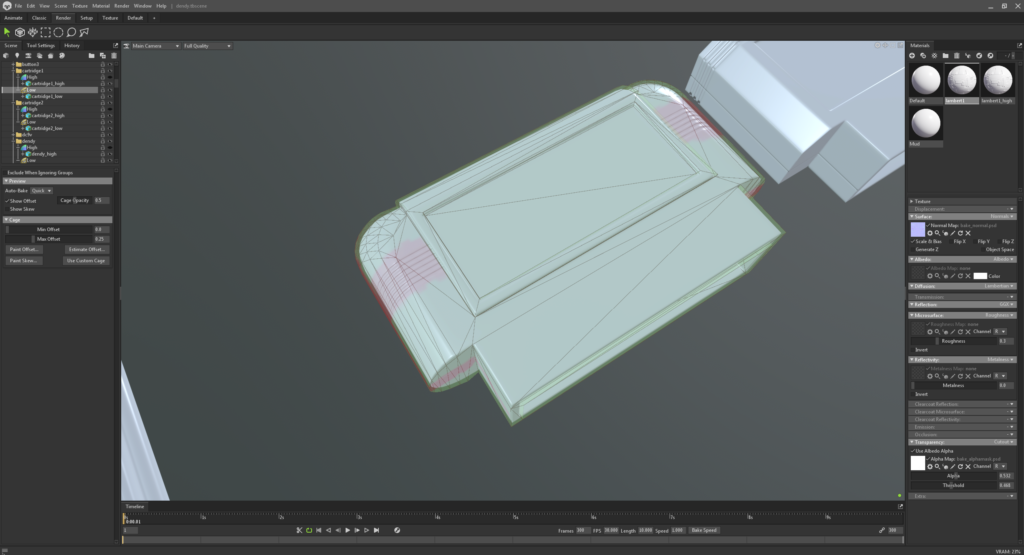Enable the Show Skew checkbox
This screenshot has width=1024, height=555.
[6, 209]
